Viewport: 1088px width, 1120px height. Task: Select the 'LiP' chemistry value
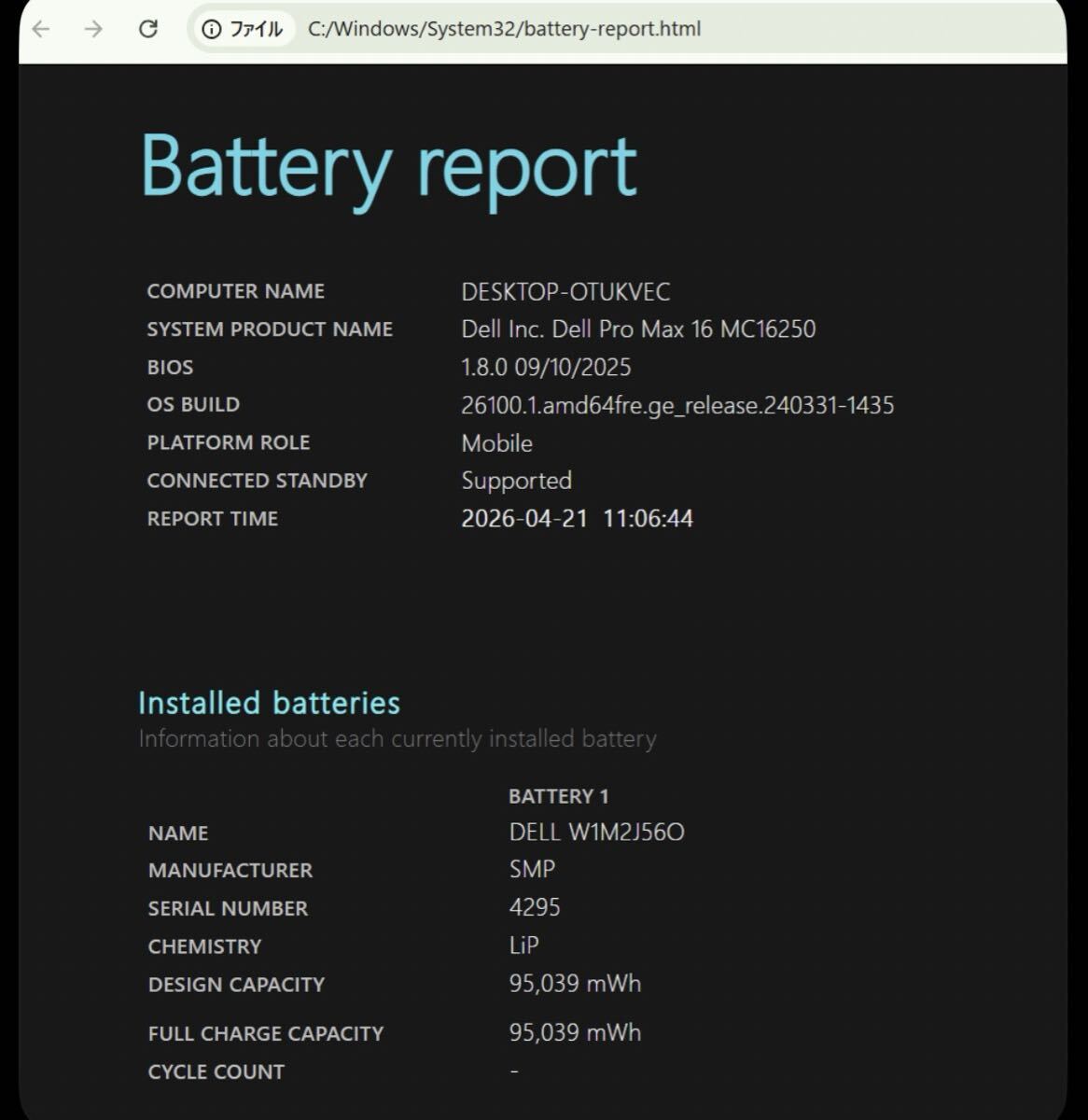524,945
